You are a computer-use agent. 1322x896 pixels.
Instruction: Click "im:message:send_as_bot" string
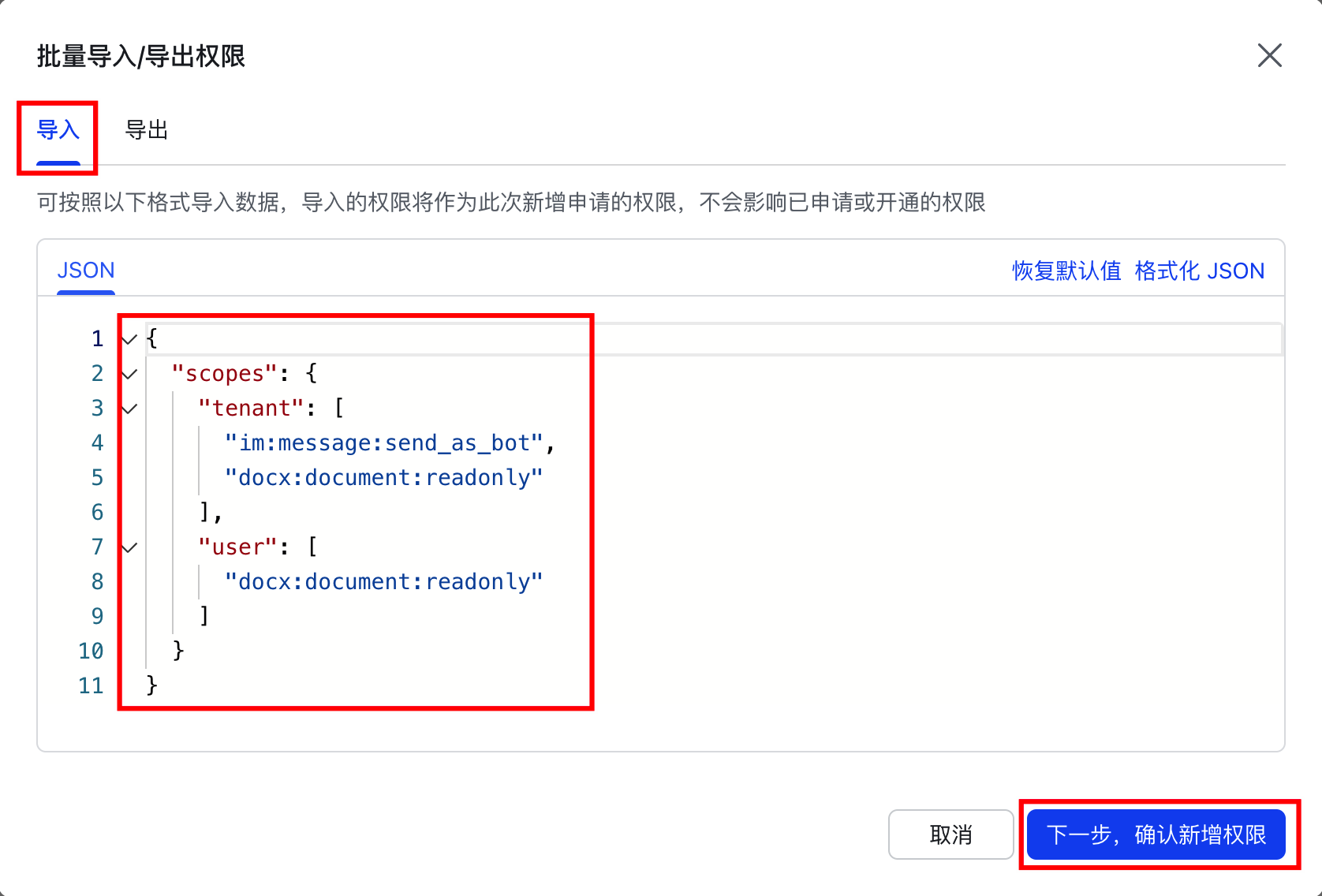point(384,442)
